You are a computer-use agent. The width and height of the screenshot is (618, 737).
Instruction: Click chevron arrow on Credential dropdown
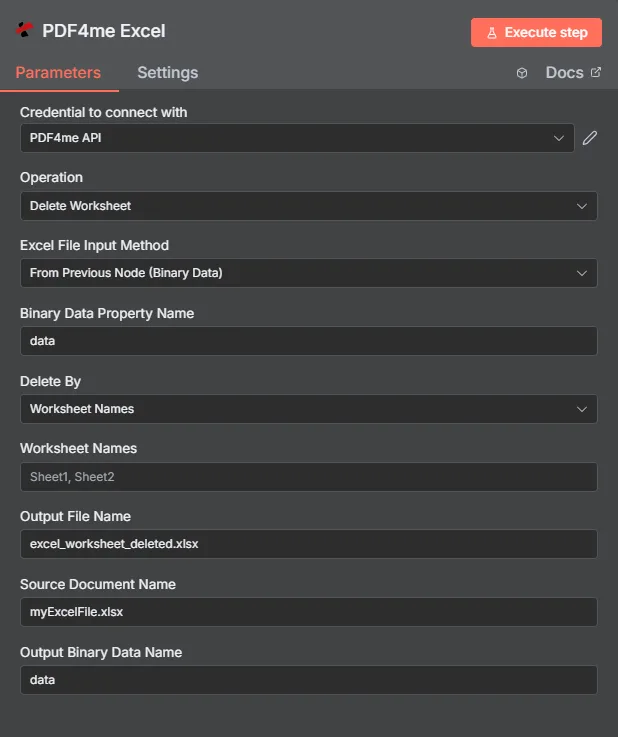point(559,138)
